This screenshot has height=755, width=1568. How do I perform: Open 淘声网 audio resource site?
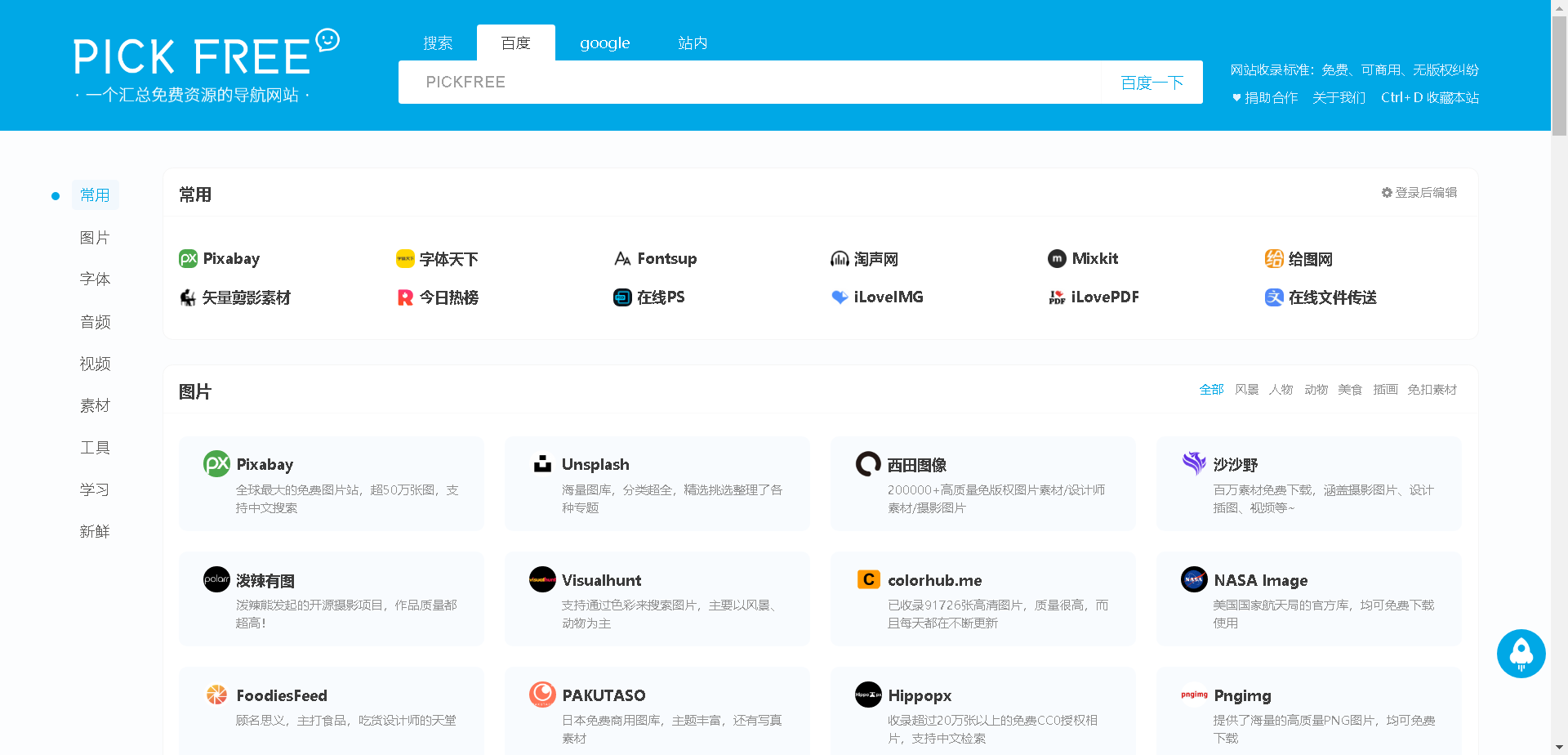877,258
